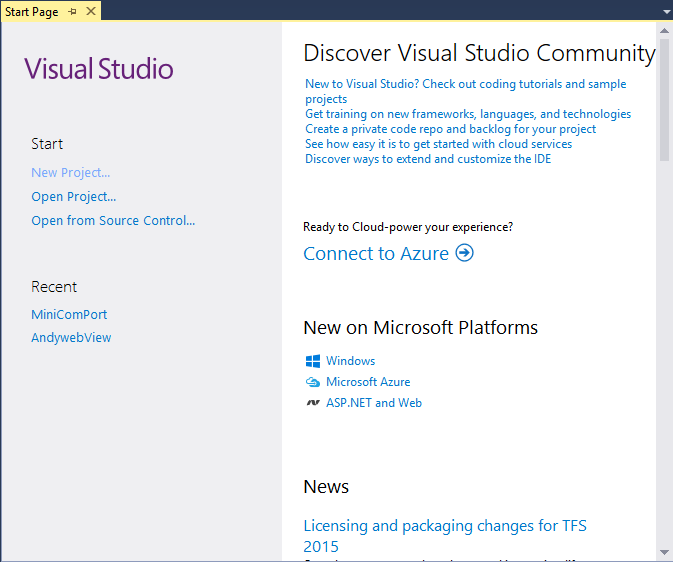Open private code repo and backlog link

(x=451, y=129)
